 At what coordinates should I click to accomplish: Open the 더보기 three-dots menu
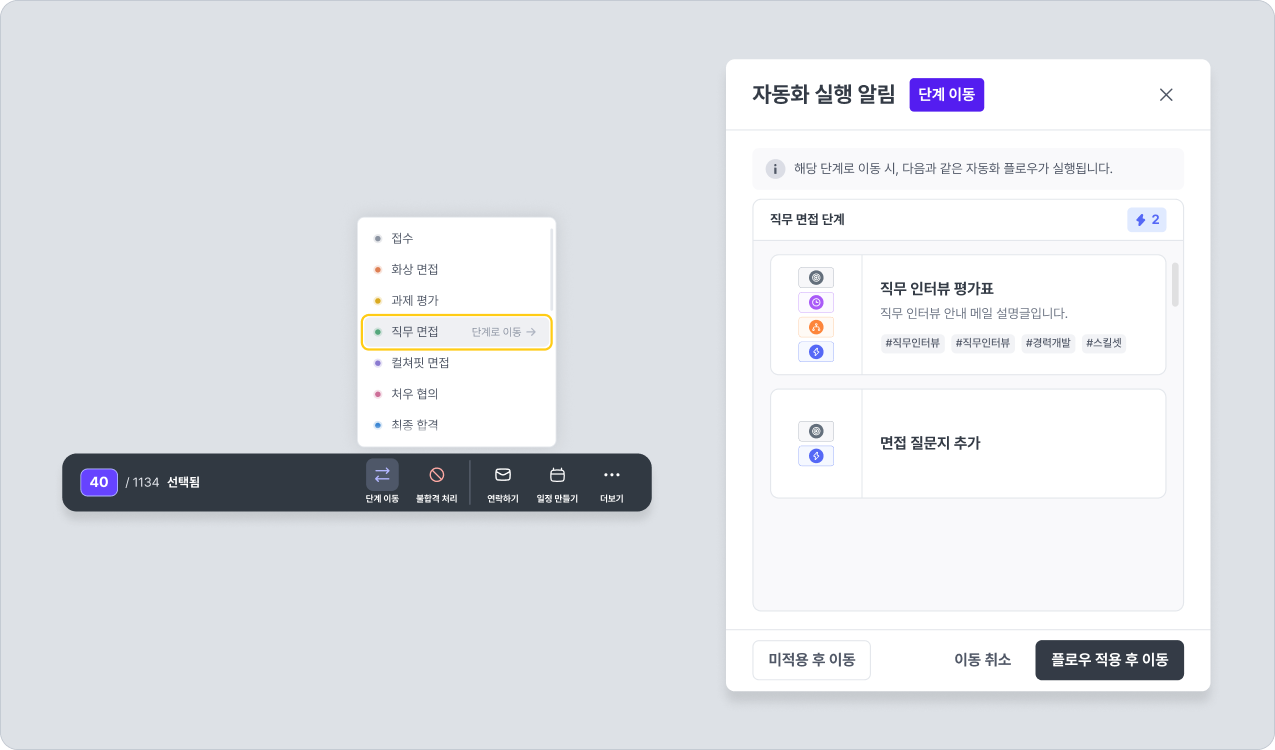(612, 475)
